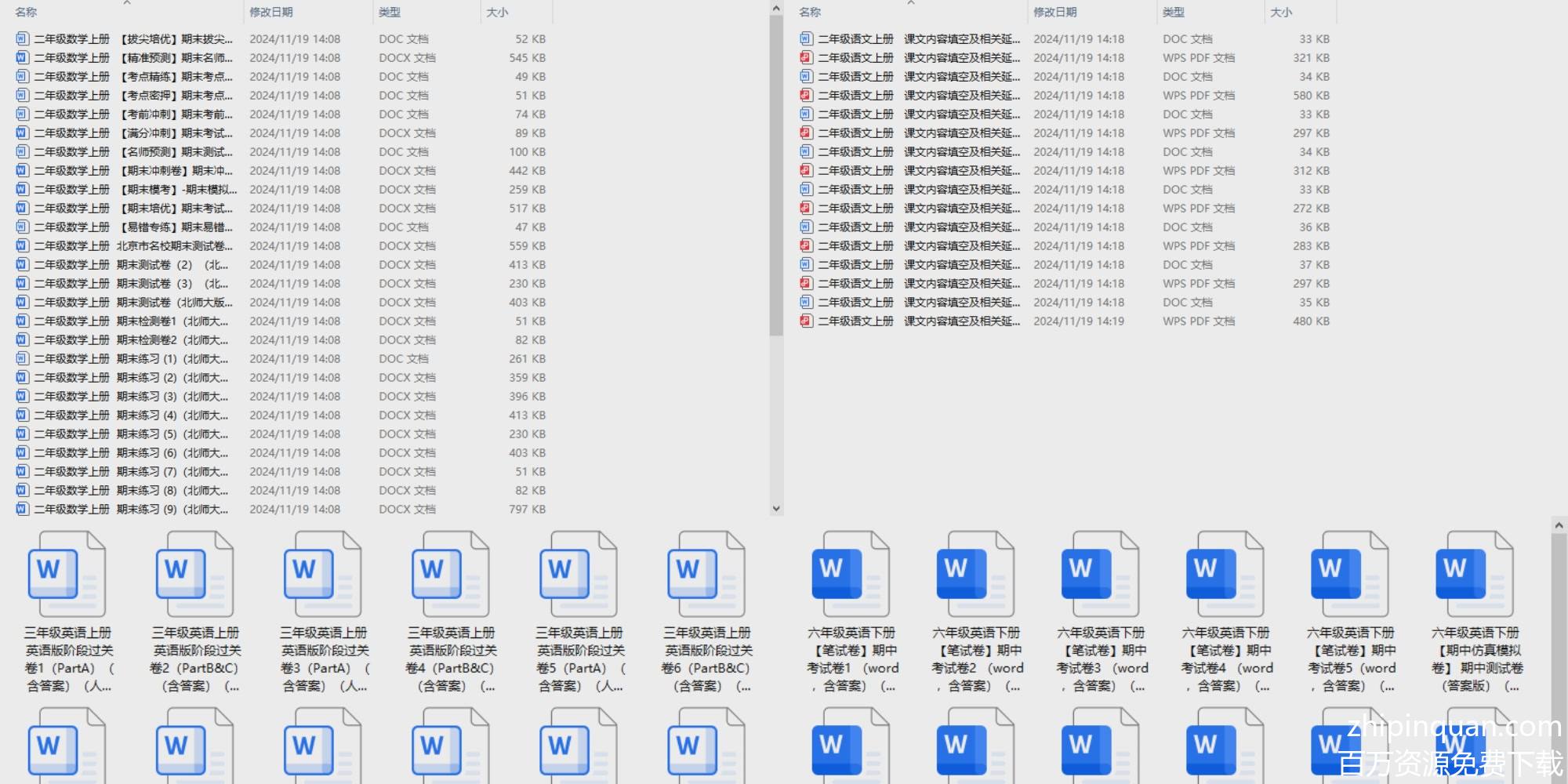1568x784 pixels.
Task: Click the icon of the 【名师预测】 期末测试 file
Action: click(22, 151)
